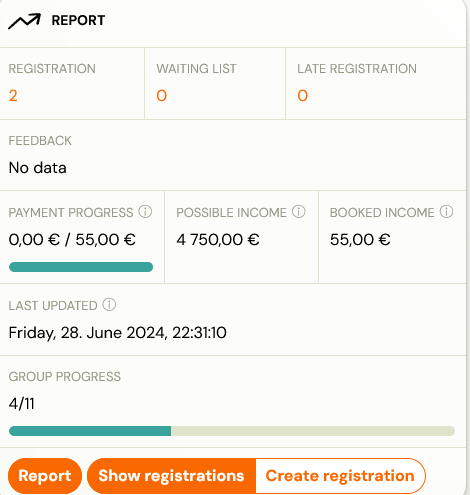Click the trending arrow Report icon
The image size is (470, 495).
click(x=24, y=21)
